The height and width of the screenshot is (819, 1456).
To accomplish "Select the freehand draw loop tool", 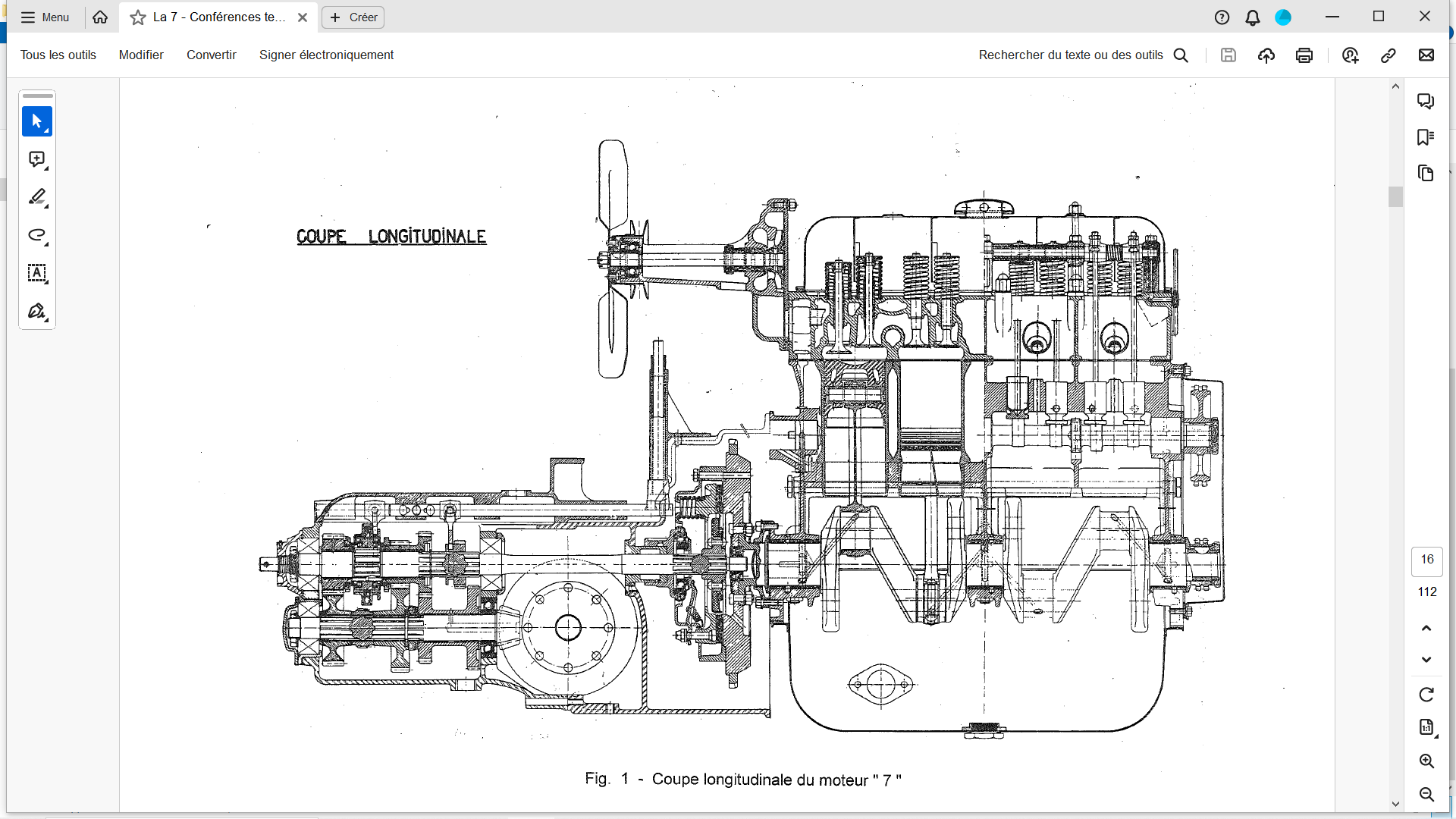I will (x=37, y=235).
